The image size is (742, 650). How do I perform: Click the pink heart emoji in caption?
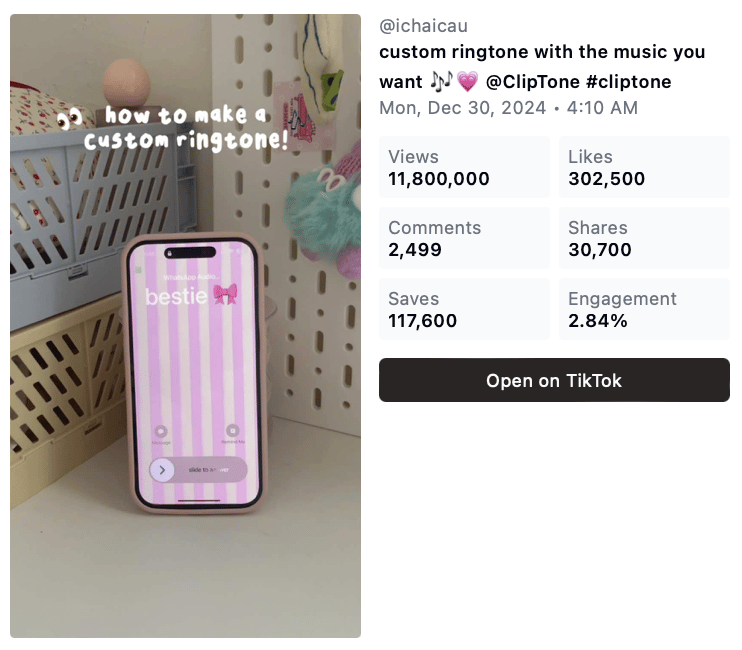pos(468,82)
